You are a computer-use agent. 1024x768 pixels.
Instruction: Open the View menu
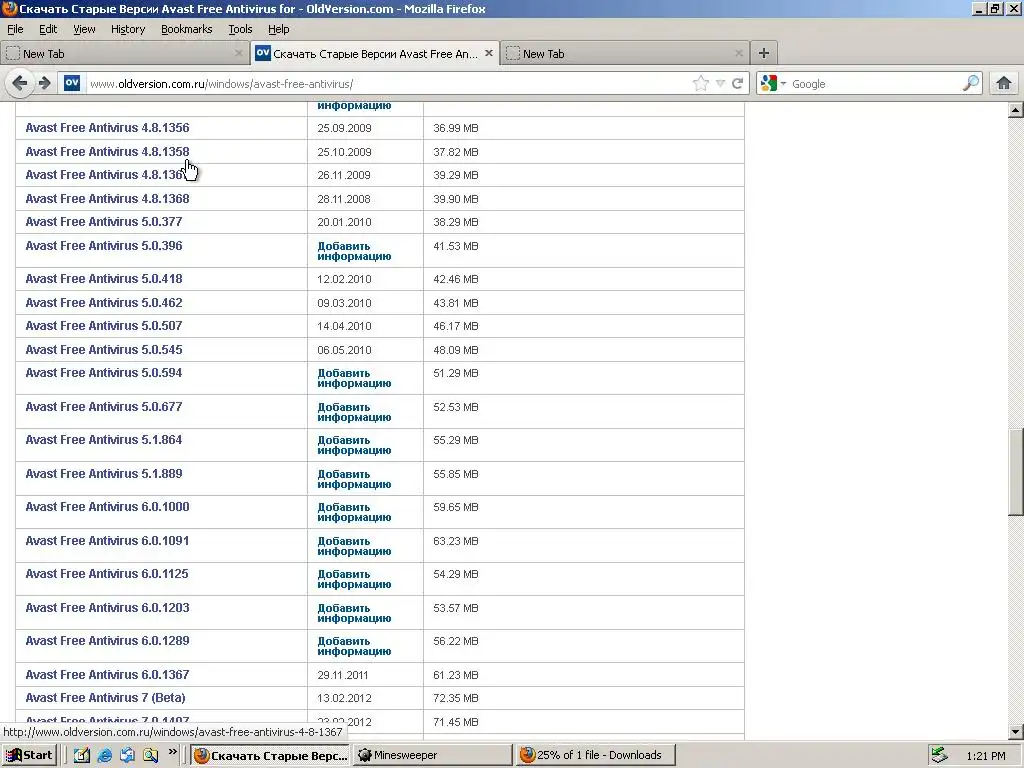[84, 29]
